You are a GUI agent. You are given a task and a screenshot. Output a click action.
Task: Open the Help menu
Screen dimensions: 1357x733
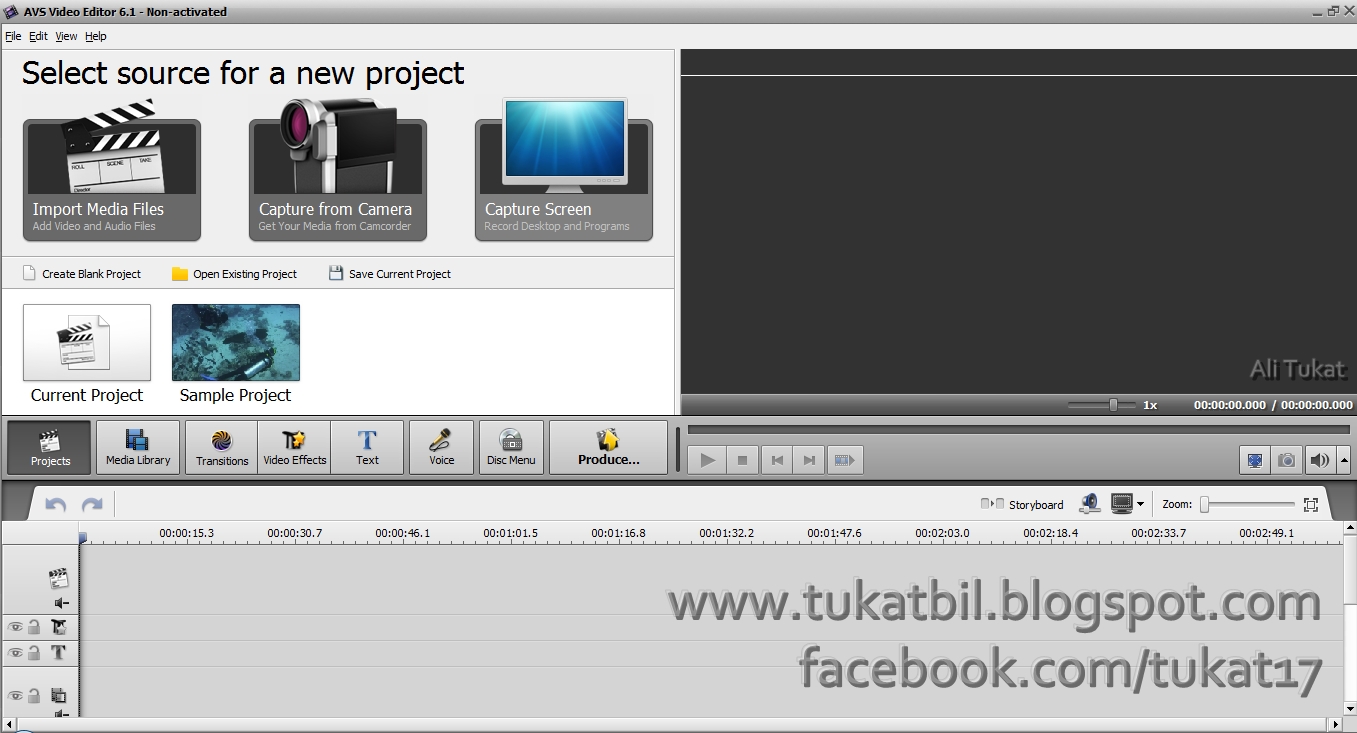point(96,36)
